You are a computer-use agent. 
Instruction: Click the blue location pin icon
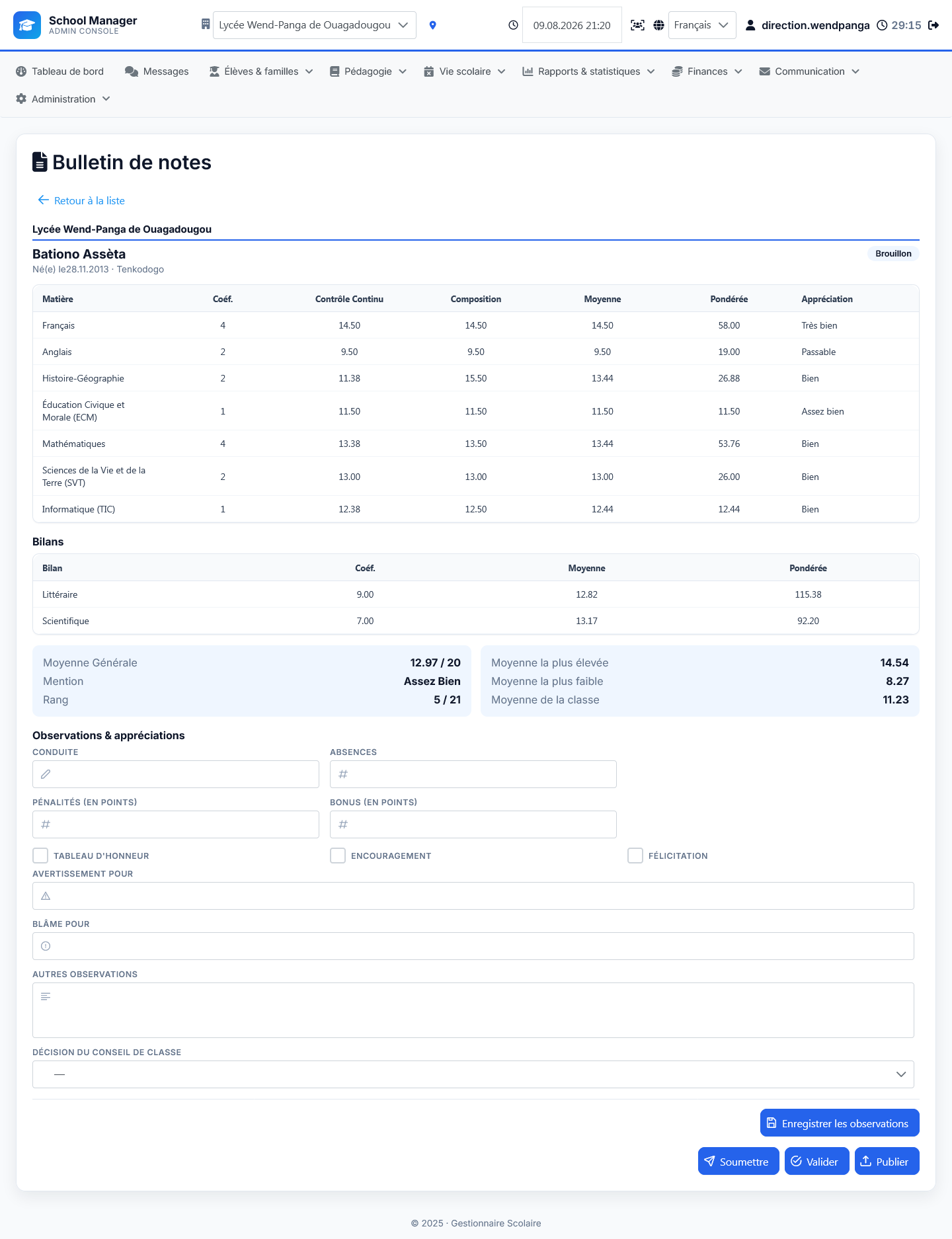pyautogui.click(x=432, y=25)
